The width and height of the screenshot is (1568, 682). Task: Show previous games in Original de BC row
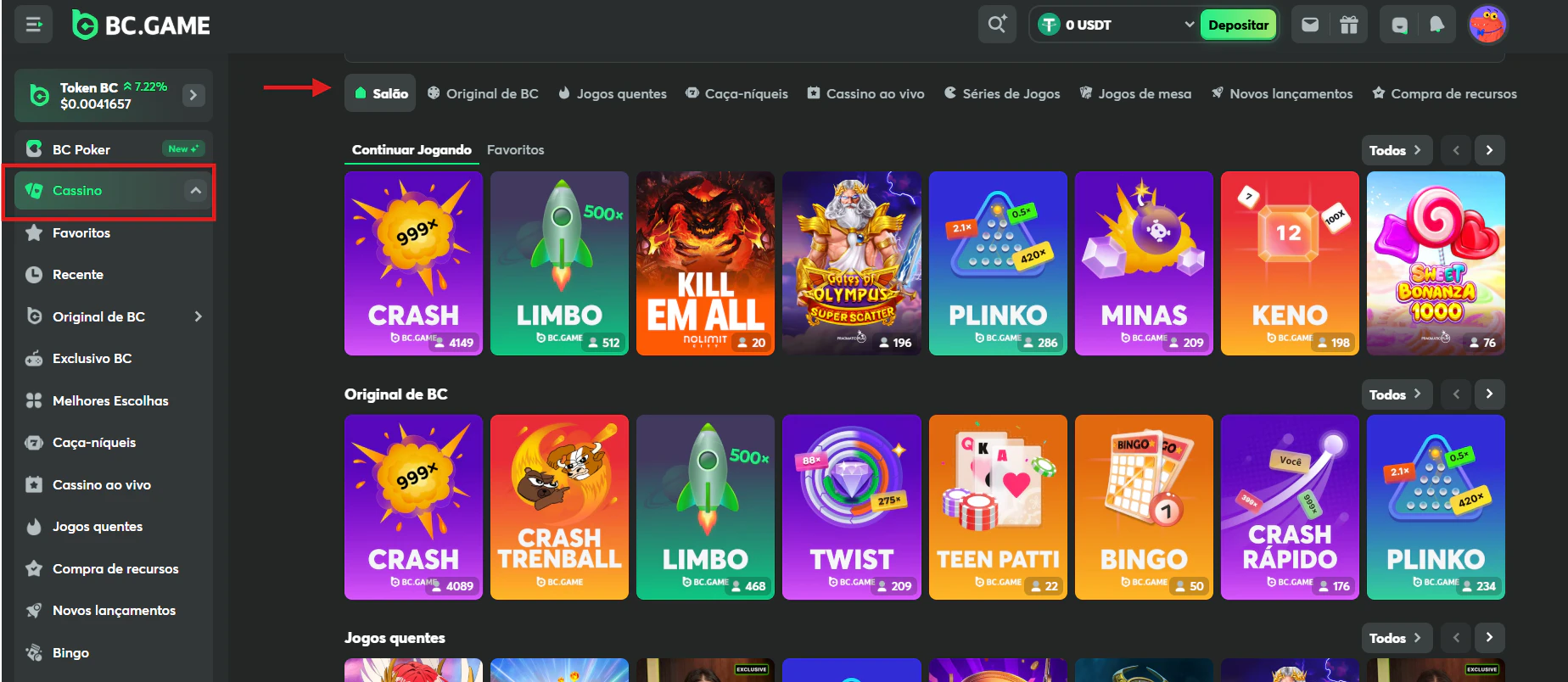[1456, 394]
